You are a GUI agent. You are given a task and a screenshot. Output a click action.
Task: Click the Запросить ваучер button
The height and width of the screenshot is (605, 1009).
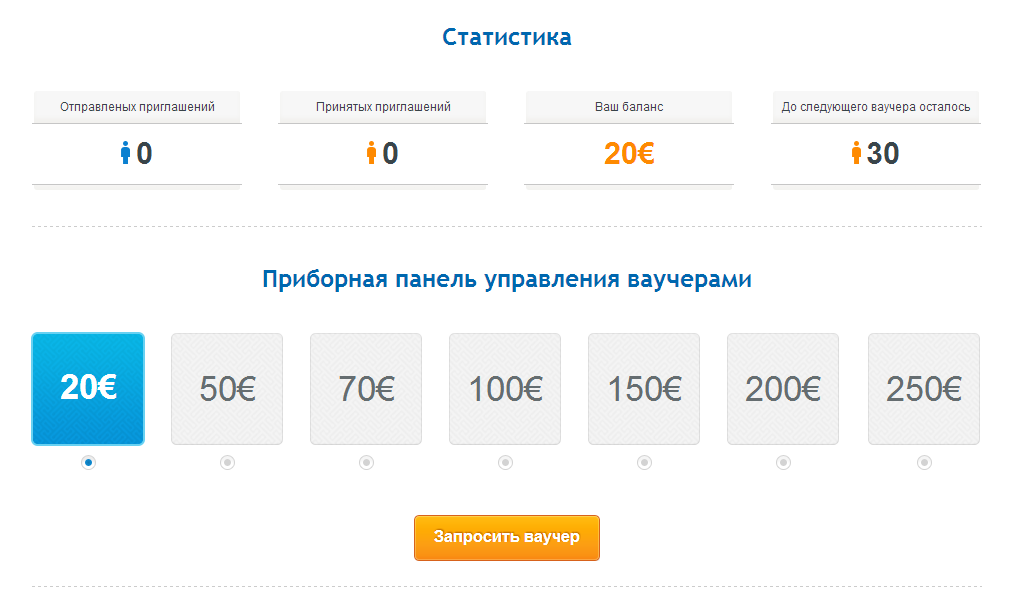507,538
